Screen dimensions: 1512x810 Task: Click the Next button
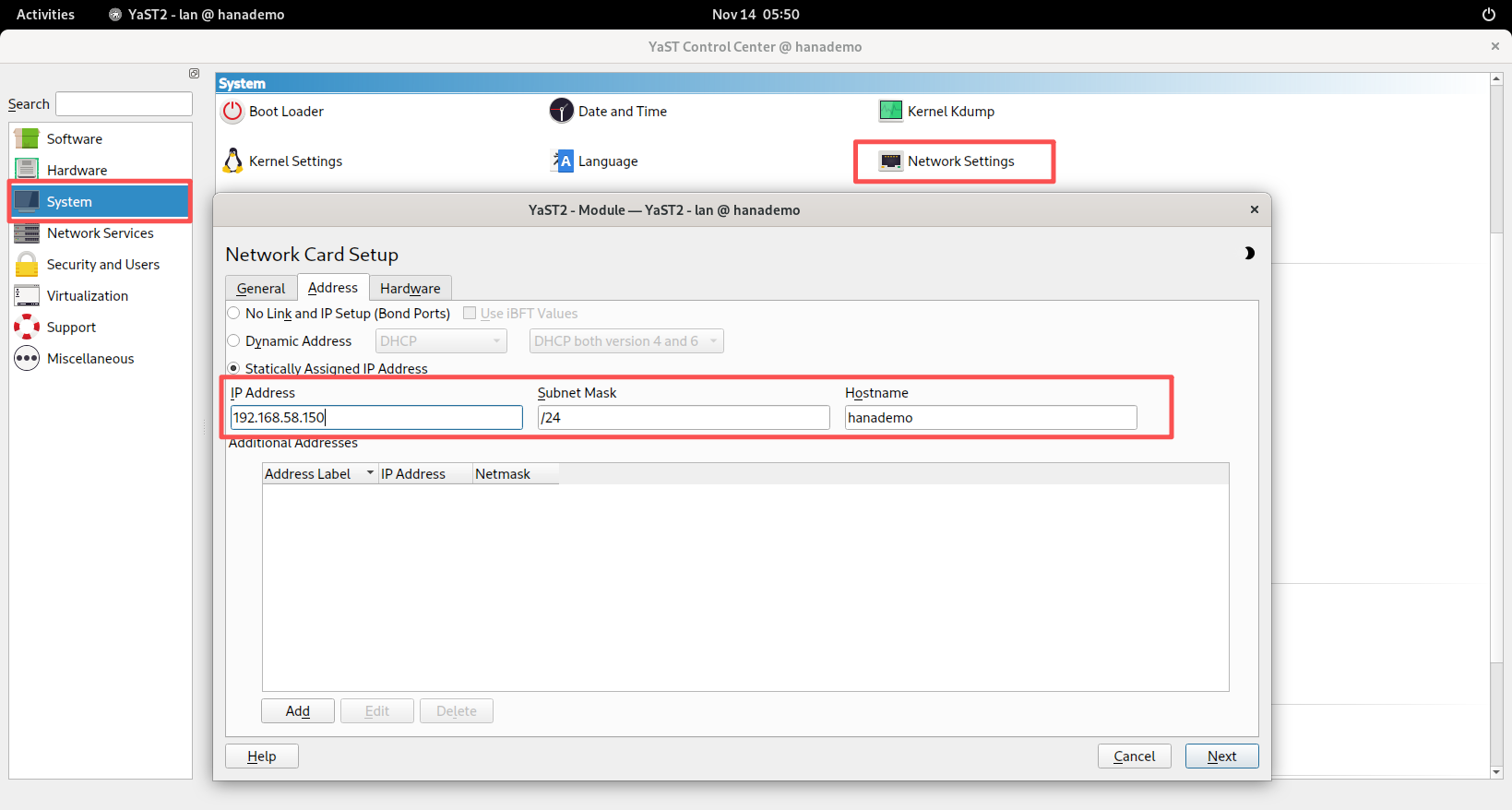click(1222, 756)
